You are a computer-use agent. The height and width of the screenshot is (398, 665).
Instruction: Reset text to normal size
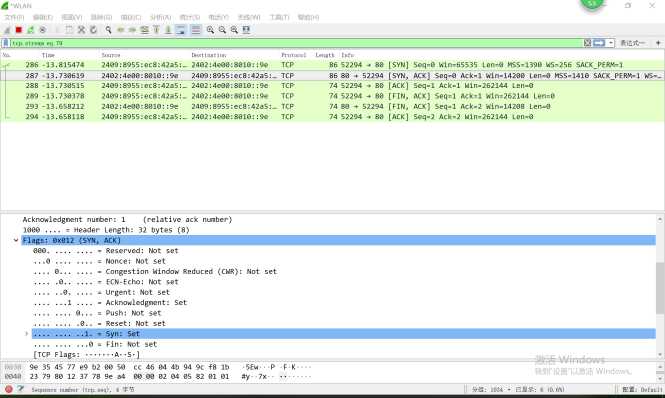click(x=234, y=30)
